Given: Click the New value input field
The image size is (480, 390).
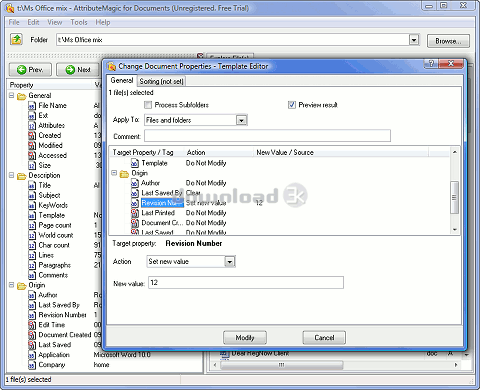Looking at the screenshot, I should coord(246,283).
